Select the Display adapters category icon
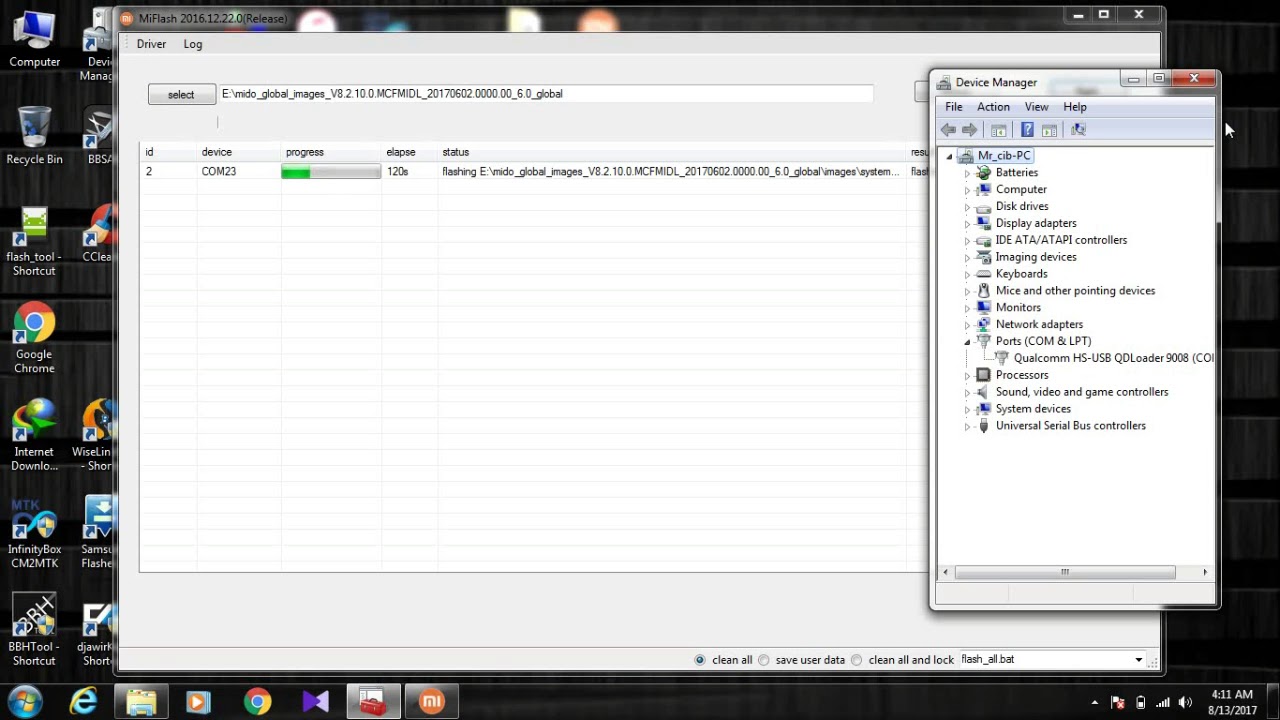This screenshot has height=720, width=1280. [x=984, y=223]
